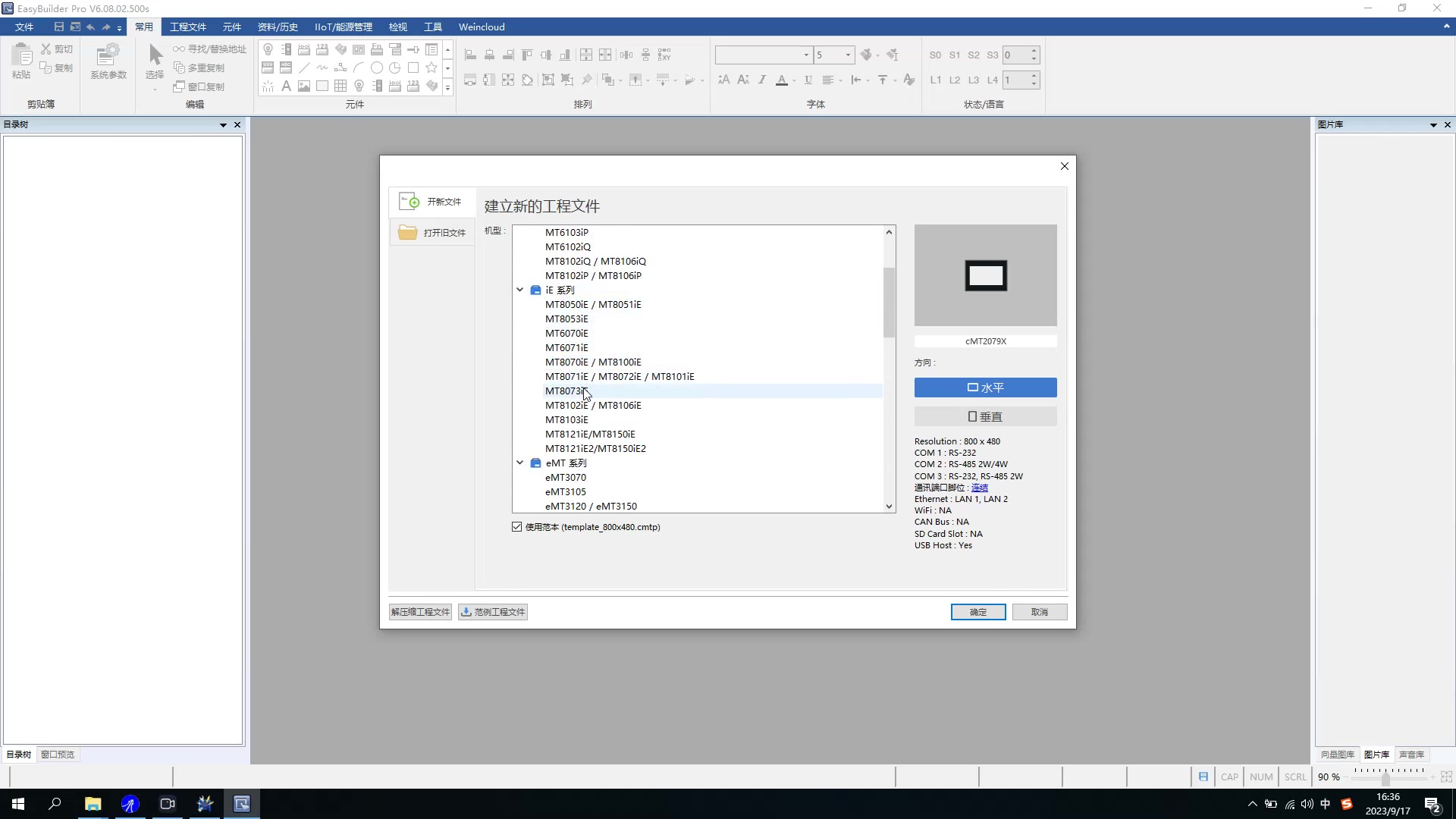Collapse the eMT 系列 tree group
The height and width of the screenshot is (819, 1456).
click(x=520, y=463)
